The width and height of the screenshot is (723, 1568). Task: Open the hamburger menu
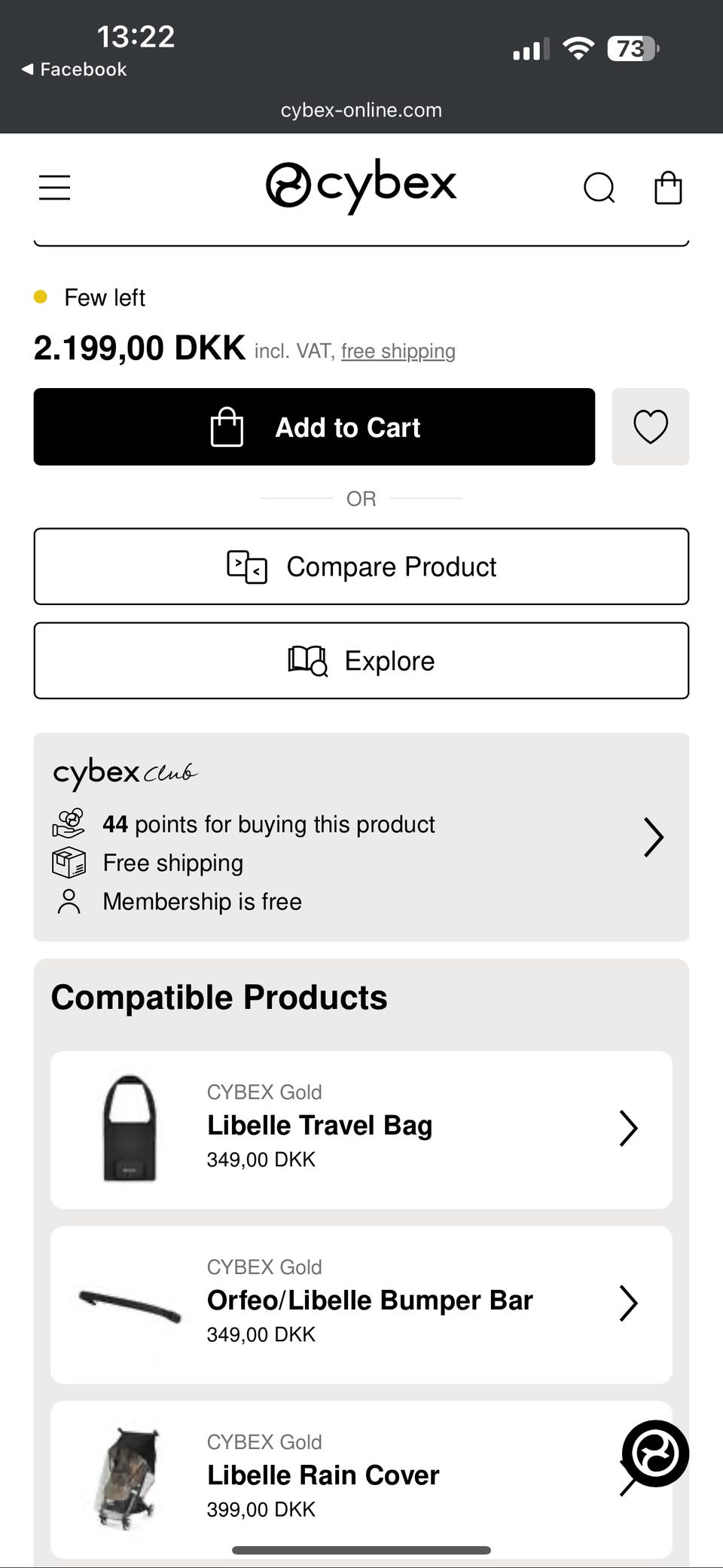tap(54, 188)
